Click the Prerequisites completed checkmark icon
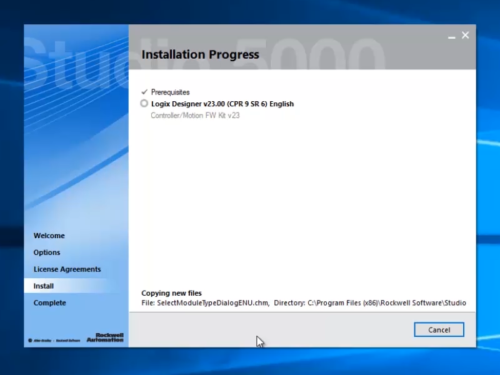500x375 pixels. 144,92
